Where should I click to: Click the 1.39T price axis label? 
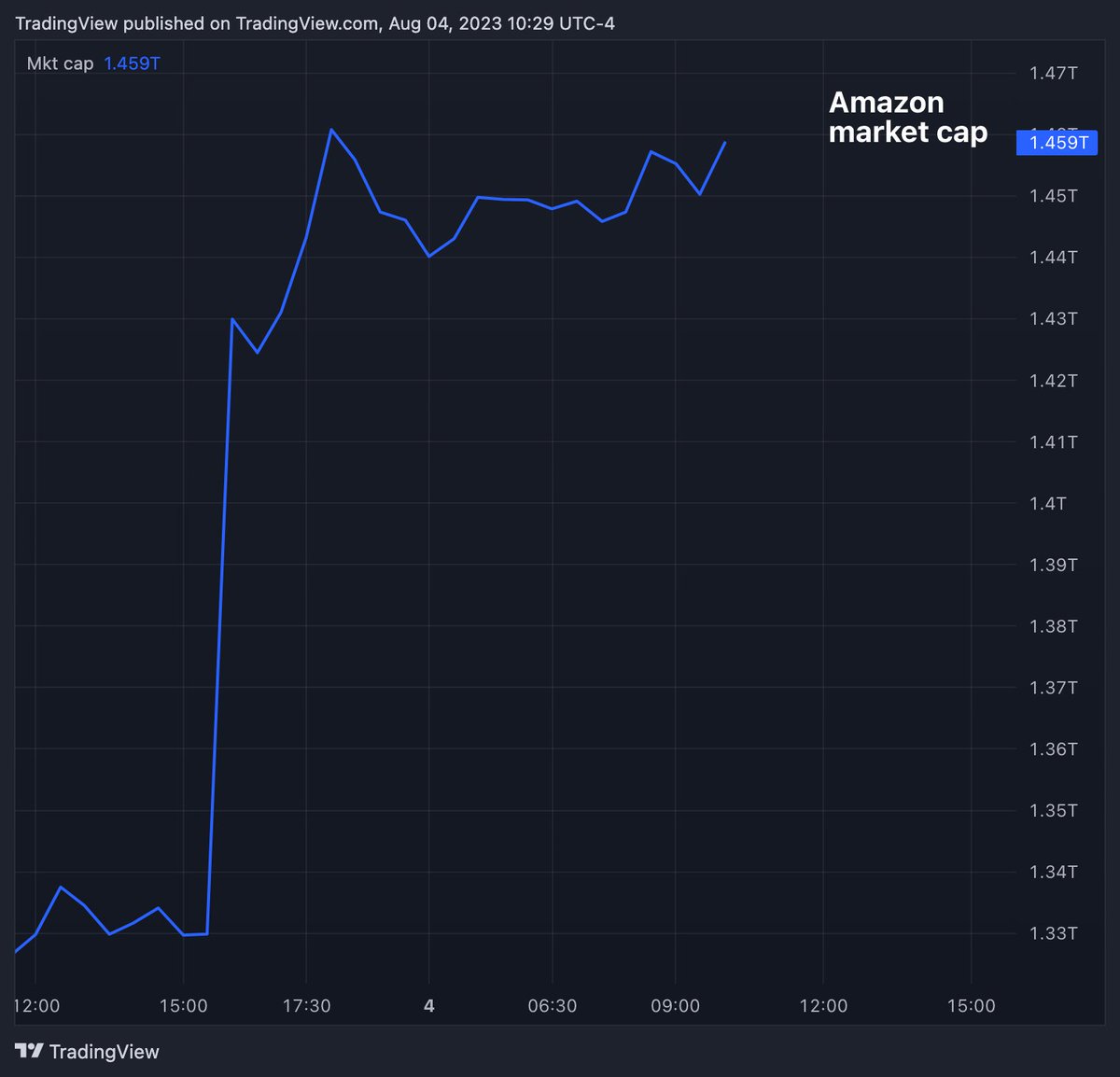(x=1053, y=565)
